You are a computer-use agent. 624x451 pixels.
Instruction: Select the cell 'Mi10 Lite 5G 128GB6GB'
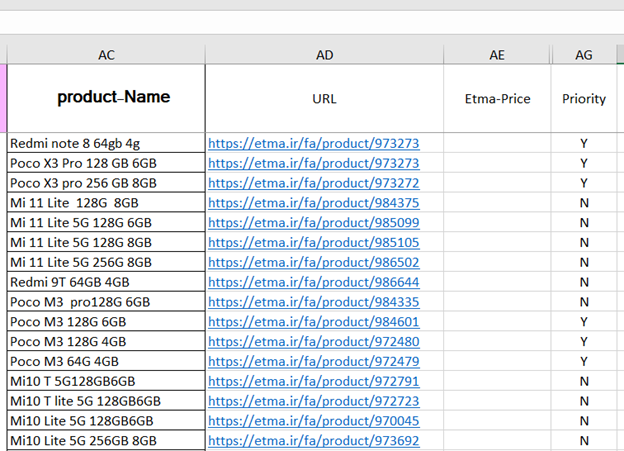click(x=106, y=420)
